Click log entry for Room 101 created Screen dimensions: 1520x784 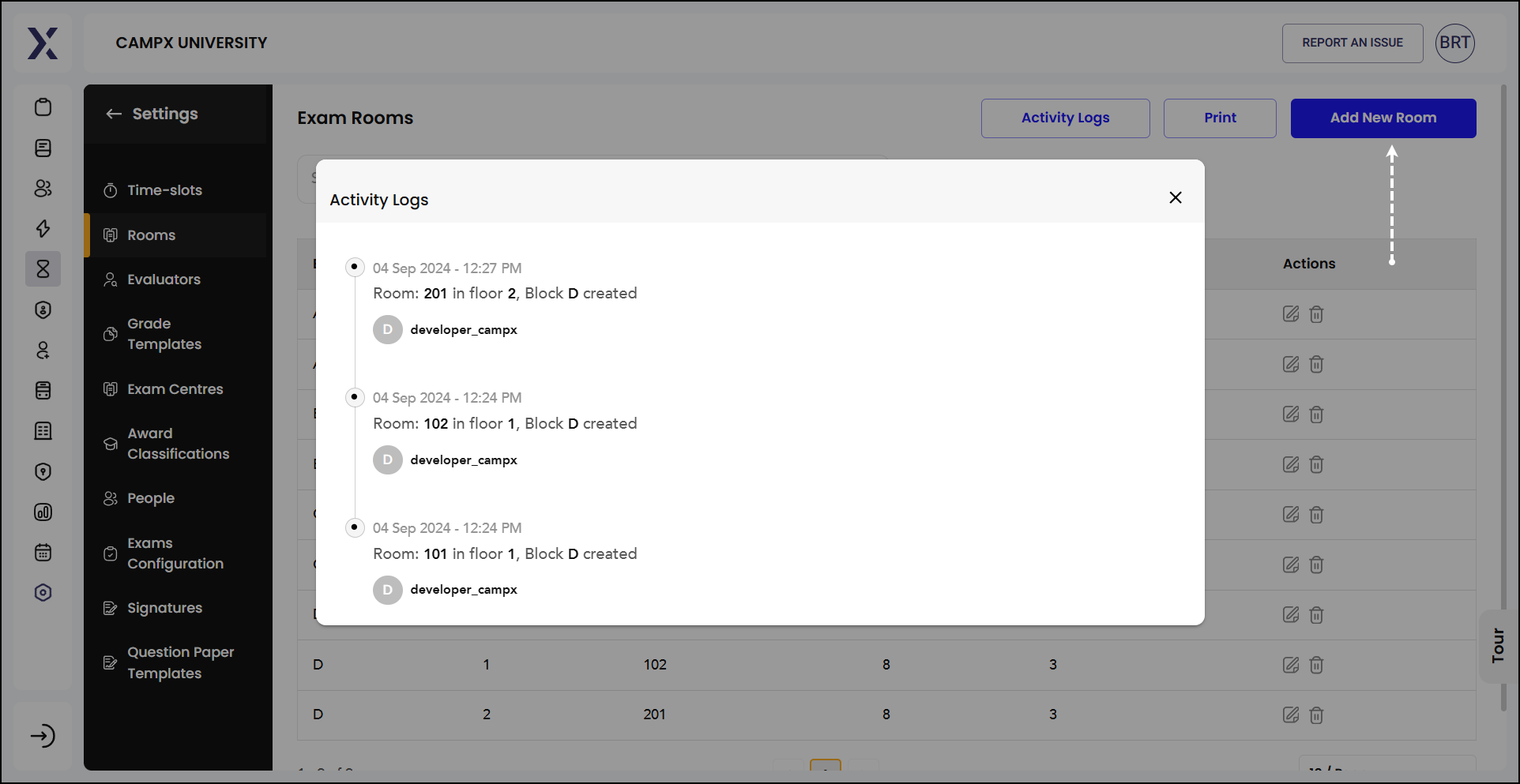click(x=505, y=554)
